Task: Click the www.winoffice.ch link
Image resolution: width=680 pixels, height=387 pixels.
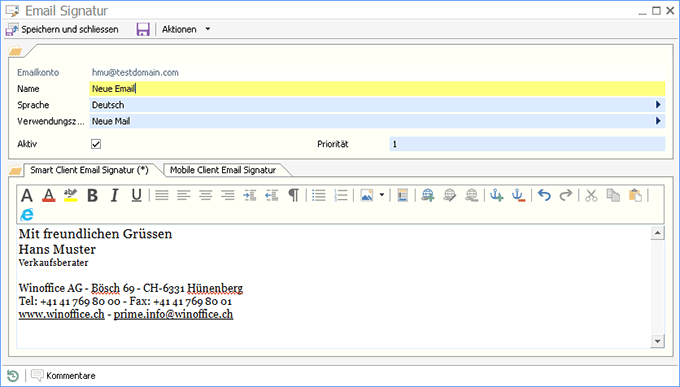Action: pyautogui.click(x=62, y=314)
